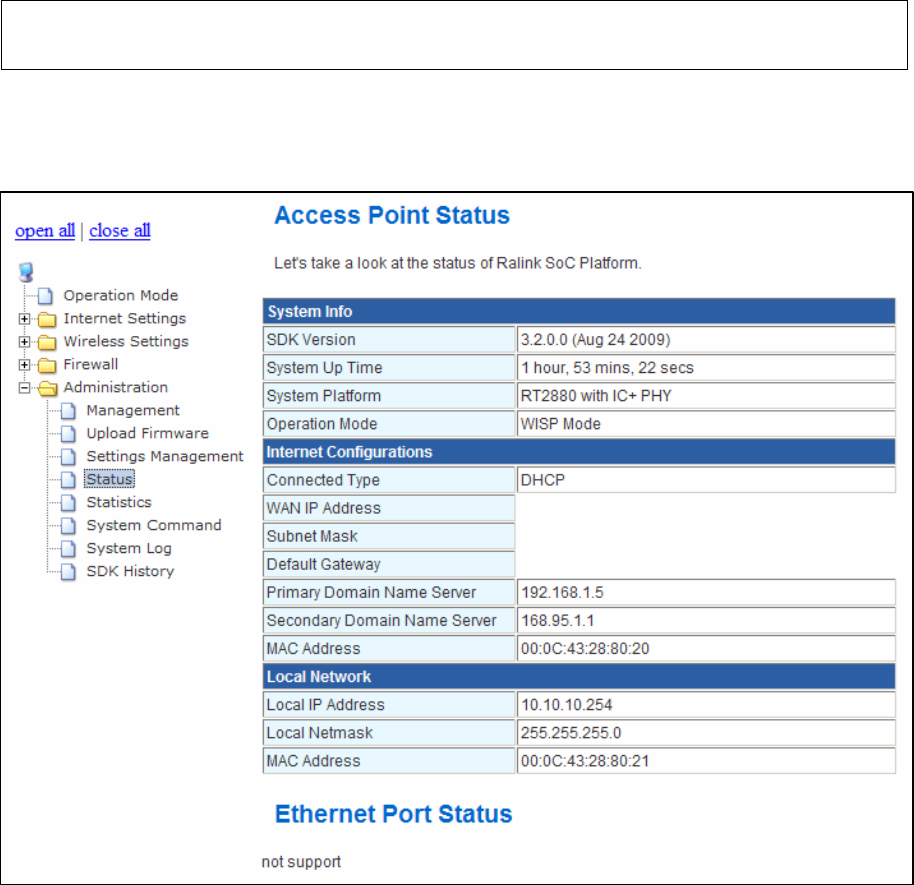Click the Wireless Settings folder icon
Image resolution: width=914 pixels, height=885 pixels.
(x=47, y=342)
